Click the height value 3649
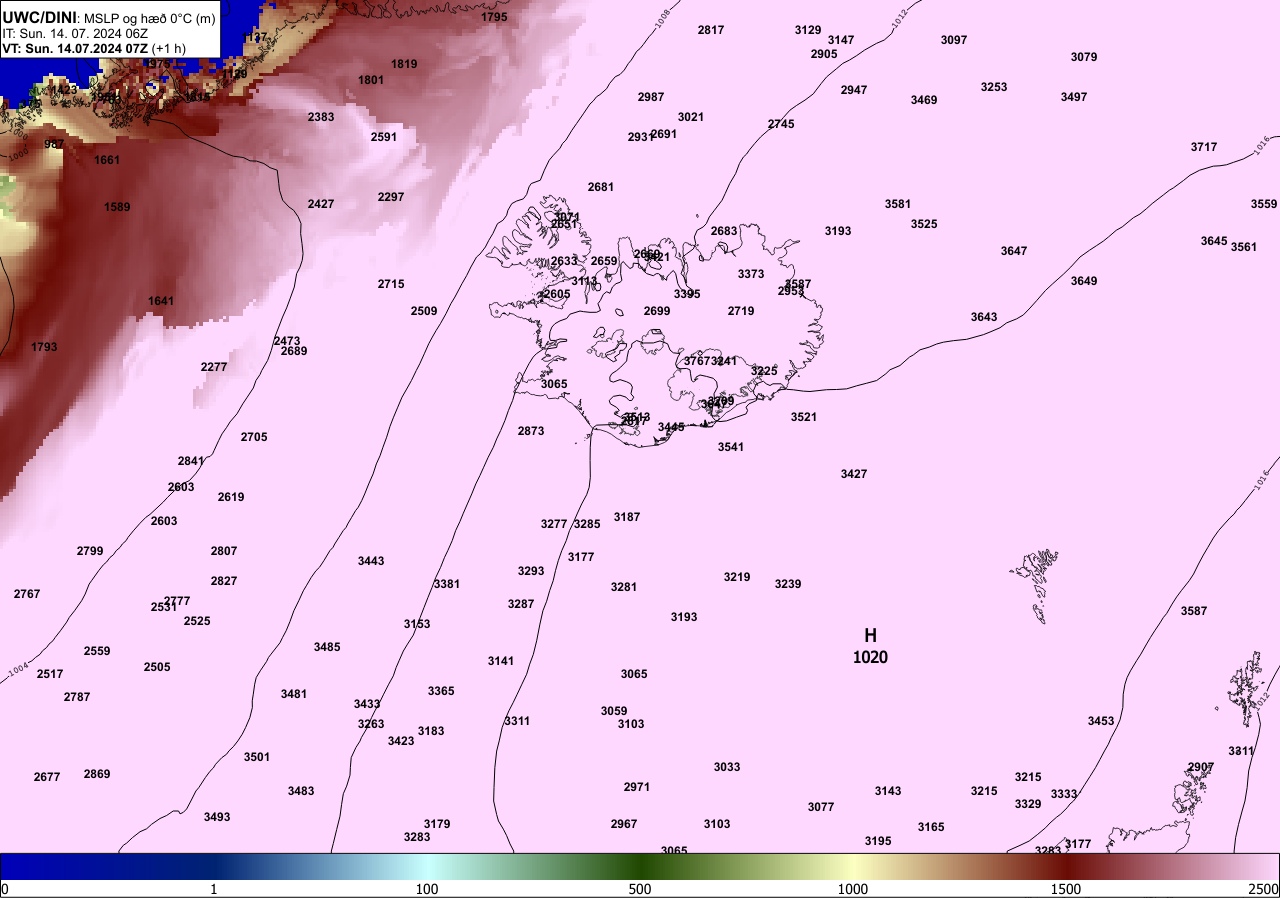The height and width of the screenshot is (898, 1280). click(x=1084, y=281)
